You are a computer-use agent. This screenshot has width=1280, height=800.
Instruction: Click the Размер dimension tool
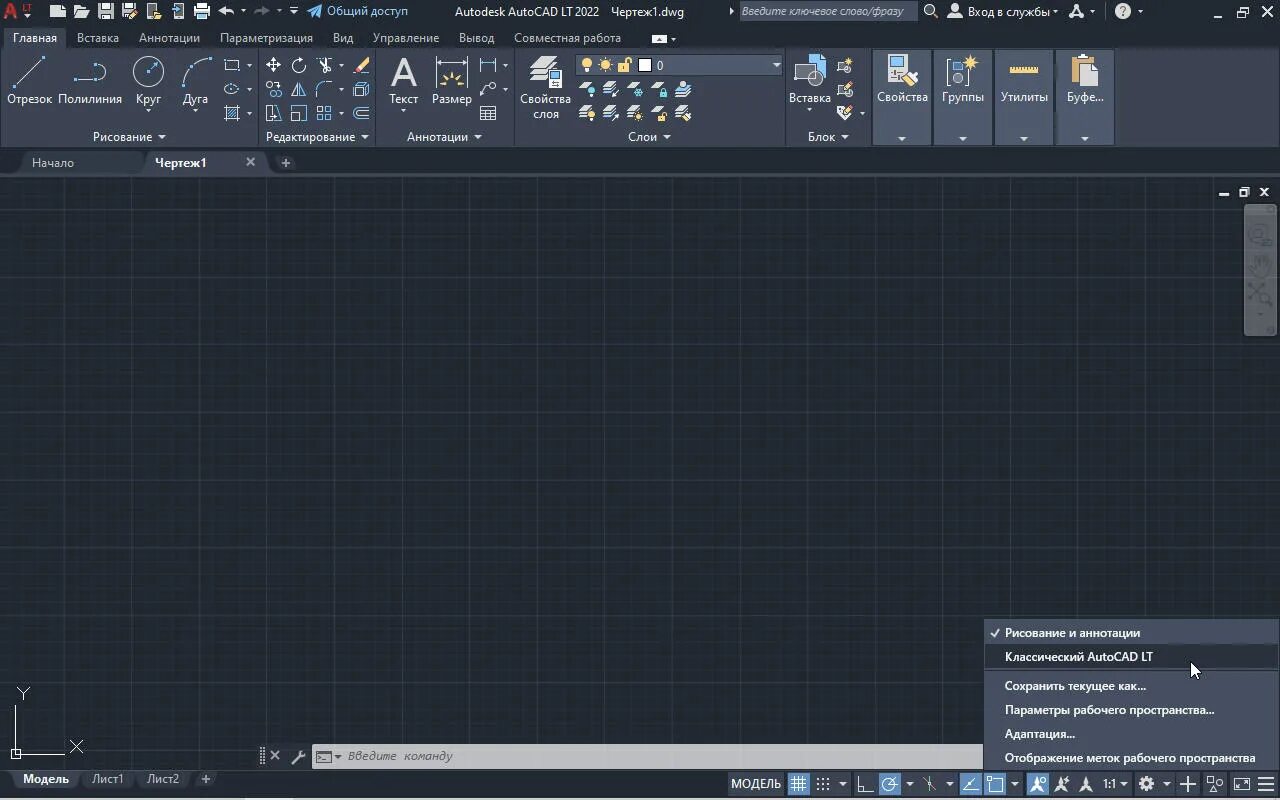tap(452, 81)
